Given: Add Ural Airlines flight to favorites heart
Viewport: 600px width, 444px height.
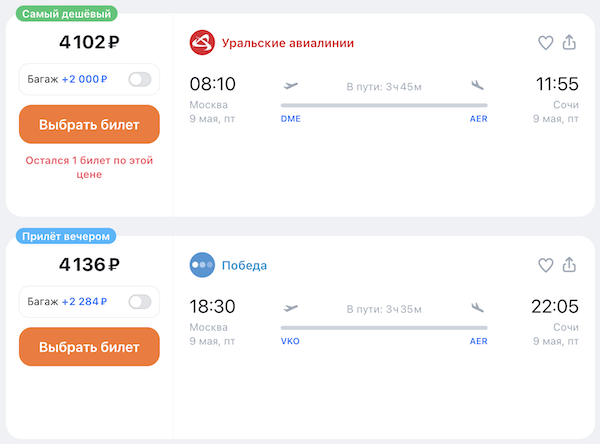Looking at the screenshot, I should (545, 43).
